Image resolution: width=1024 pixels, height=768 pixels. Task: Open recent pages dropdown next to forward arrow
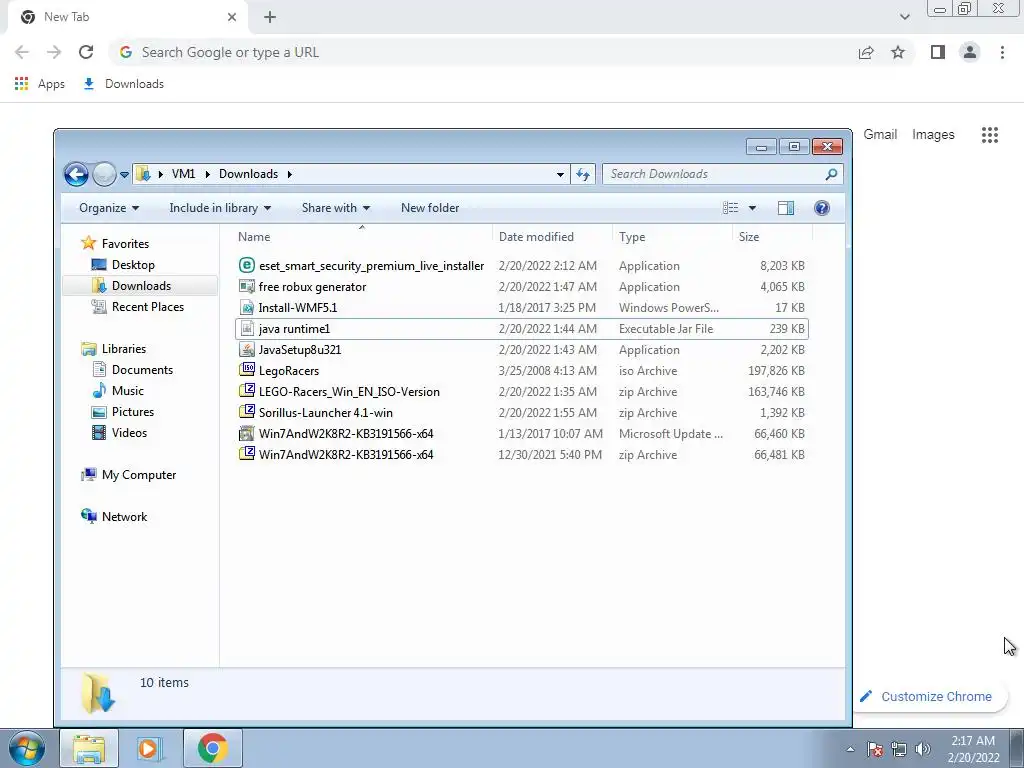click(x=124, y=174)
